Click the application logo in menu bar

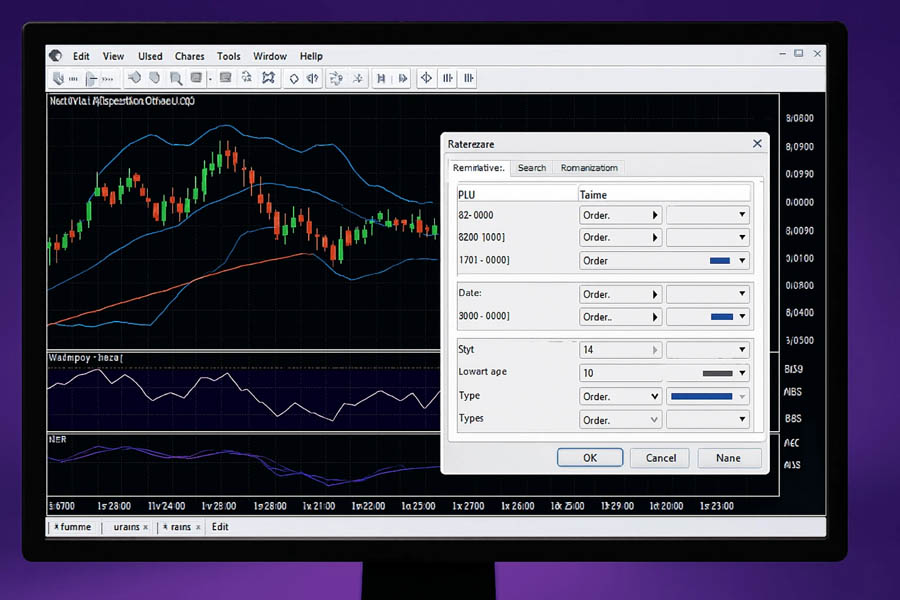point(56,56)
